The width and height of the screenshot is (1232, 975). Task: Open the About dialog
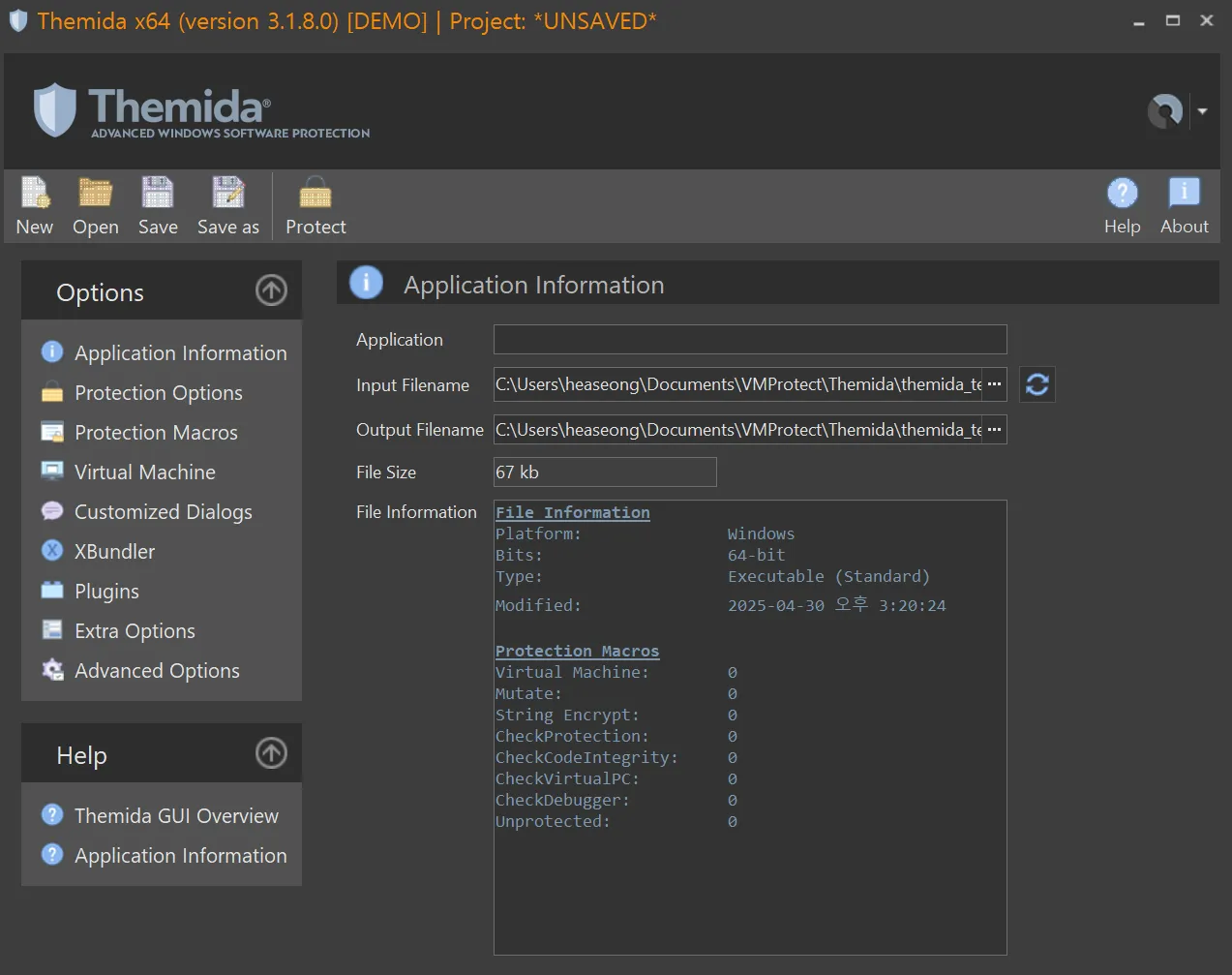1185,206
